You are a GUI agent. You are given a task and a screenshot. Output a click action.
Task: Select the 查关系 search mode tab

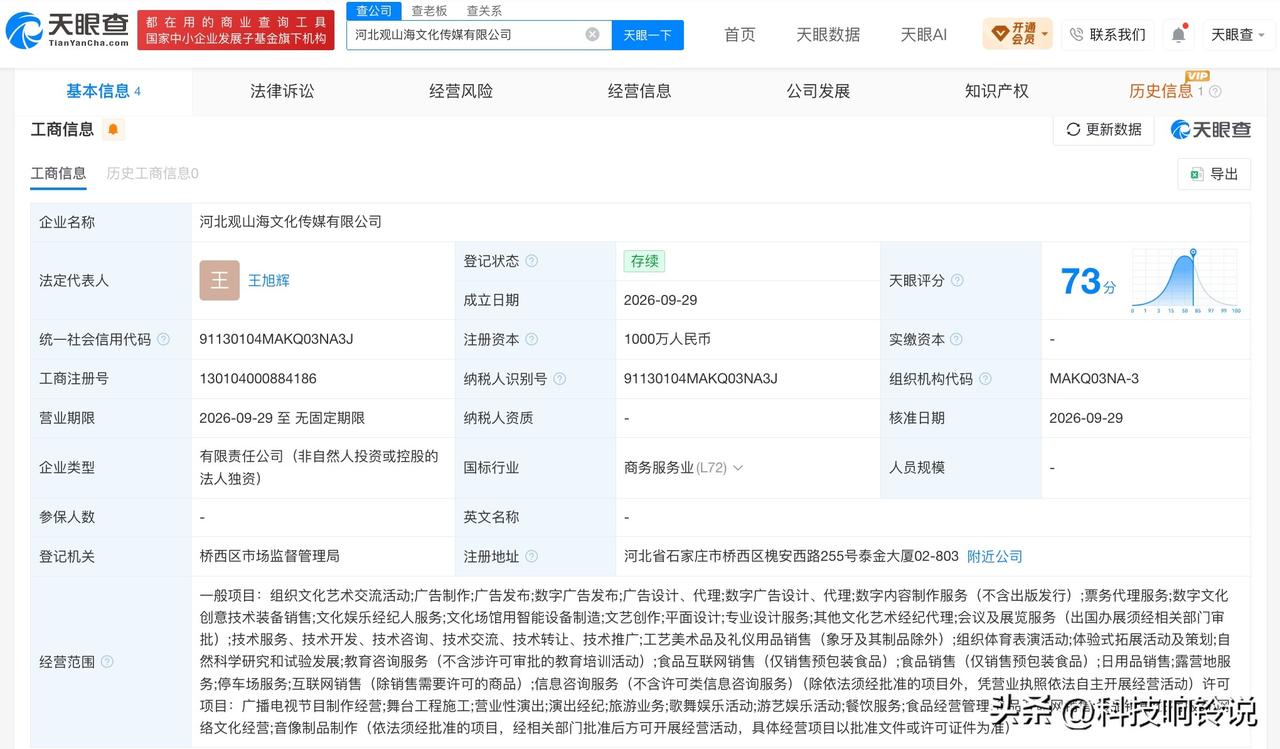pos(484,11)
